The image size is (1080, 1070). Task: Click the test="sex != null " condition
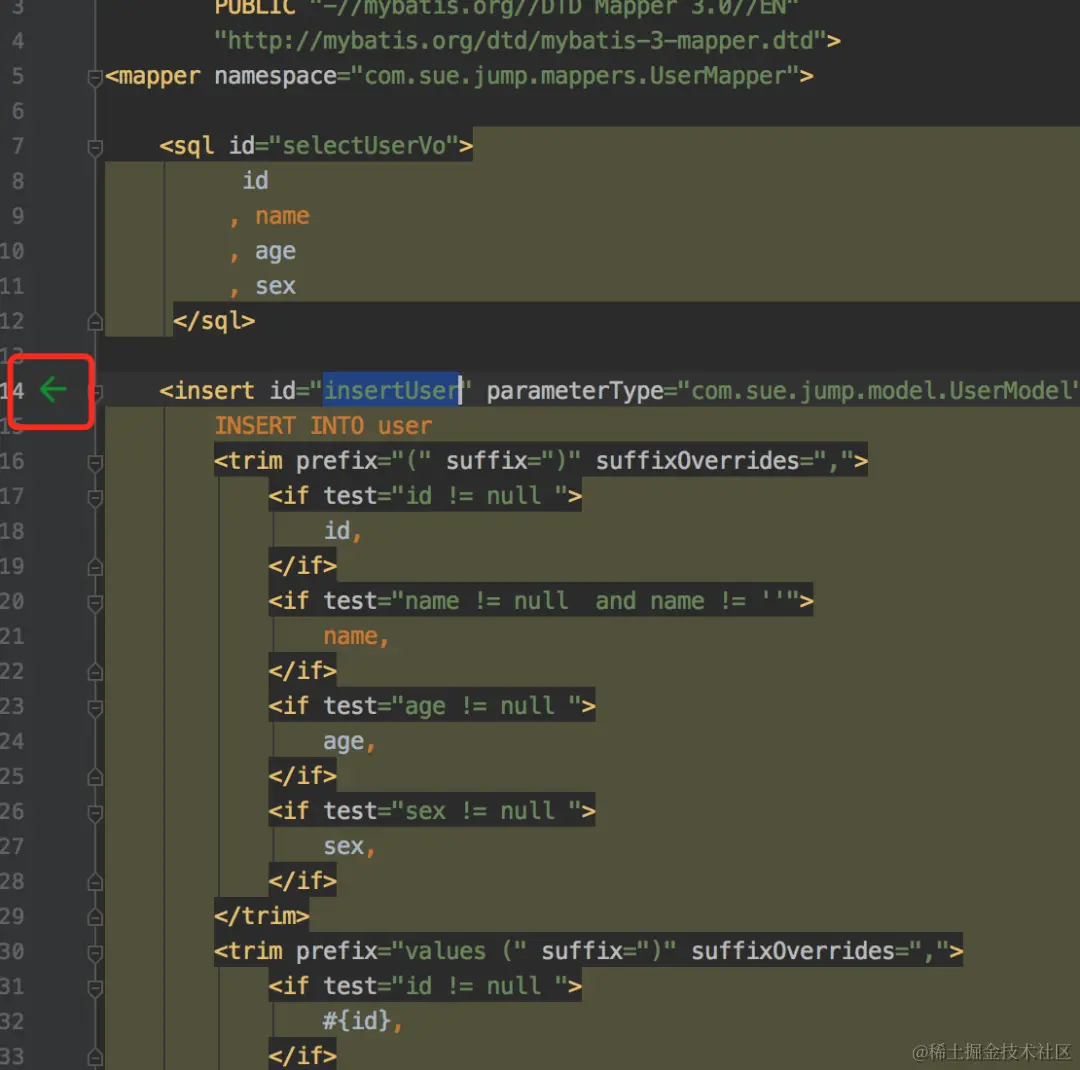pyautogui.click(x=452, y=811)
